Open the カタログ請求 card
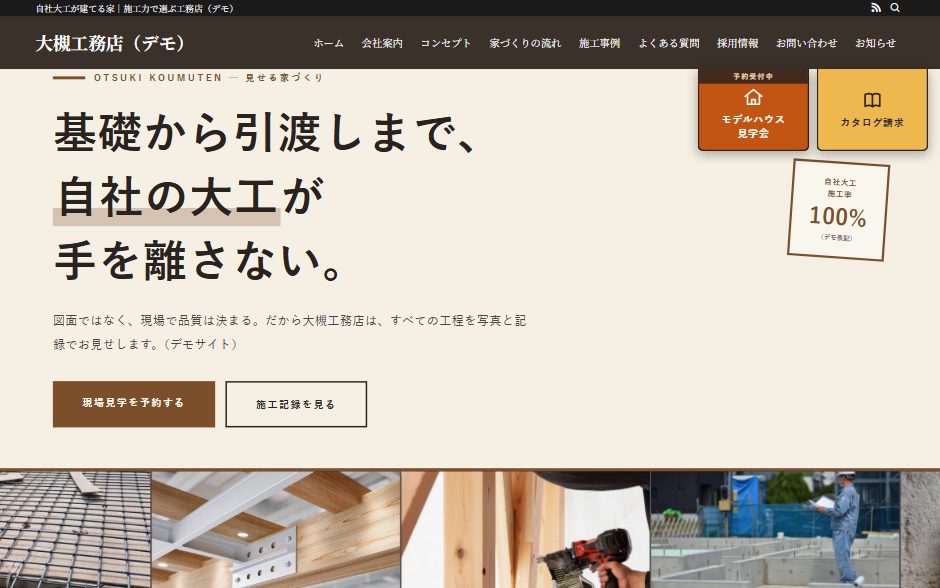This screenshot has width=940, height=588. point(872,110)
